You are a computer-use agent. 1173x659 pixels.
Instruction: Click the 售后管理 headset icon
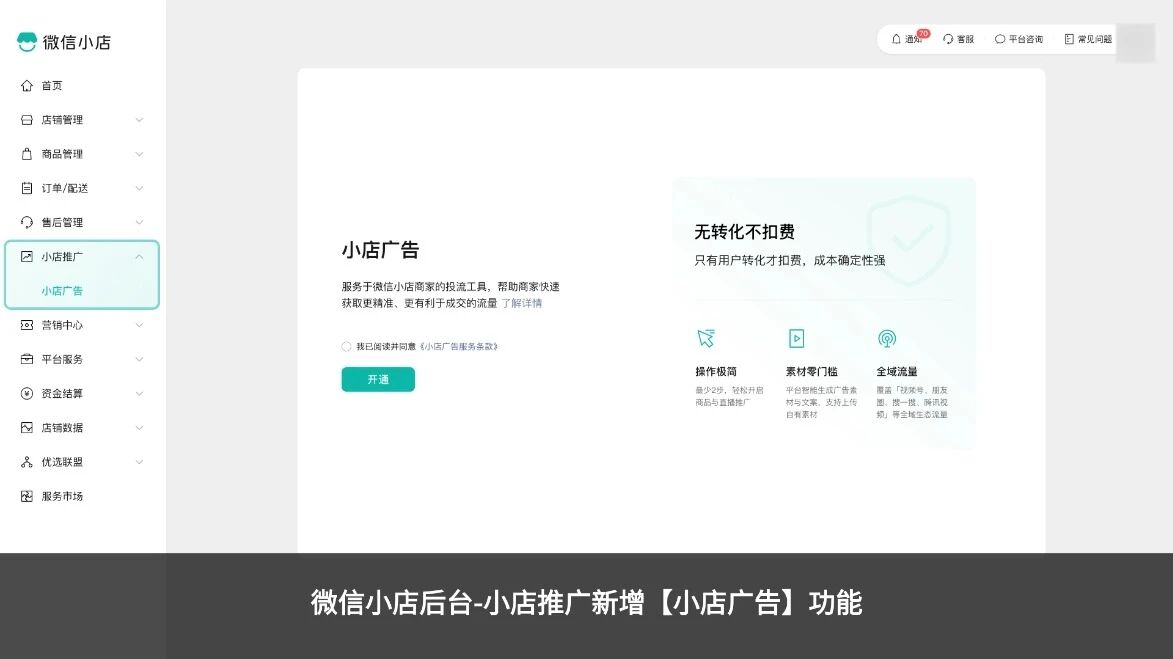[x=27, y=222]
